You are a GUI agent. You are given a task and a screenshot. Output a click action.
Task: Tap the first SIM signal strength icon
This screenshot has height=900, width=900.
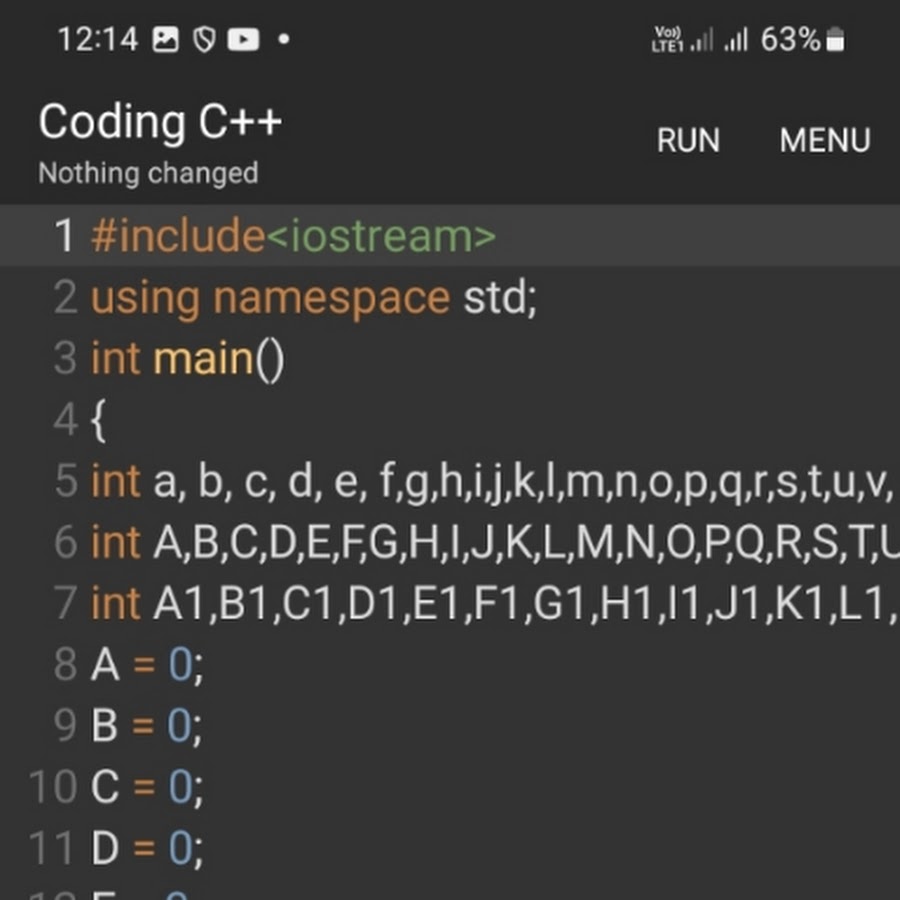pos(702,40)
